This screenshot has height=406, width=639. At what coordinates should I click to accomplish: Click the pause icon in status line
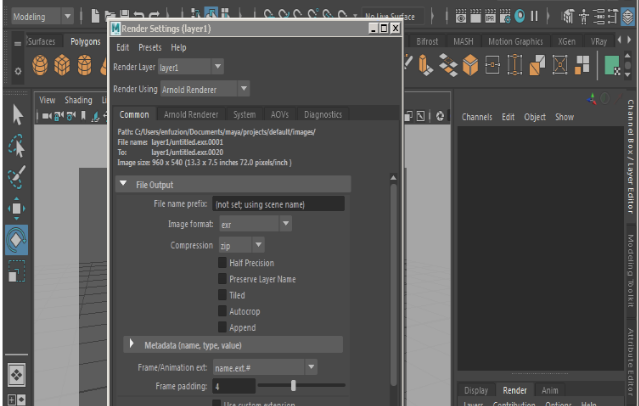pyautogui.click(x=534, y=16)
